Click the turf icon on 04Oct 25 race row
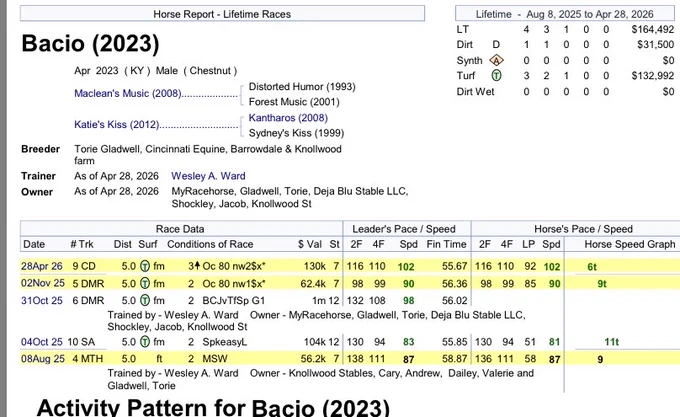The image size is (680, 417). [x=145, y=342]
